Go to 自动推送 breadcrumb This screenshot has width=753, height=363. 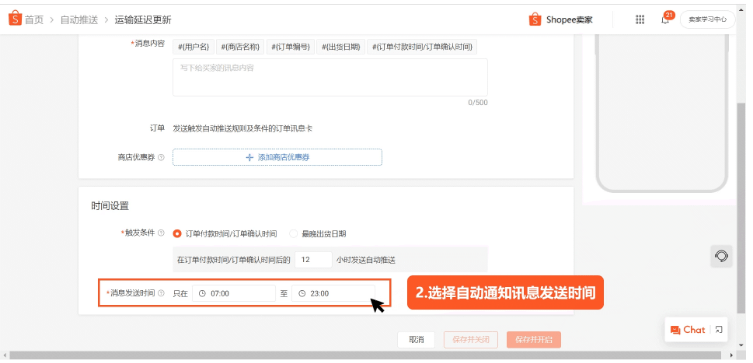(79, 20)
